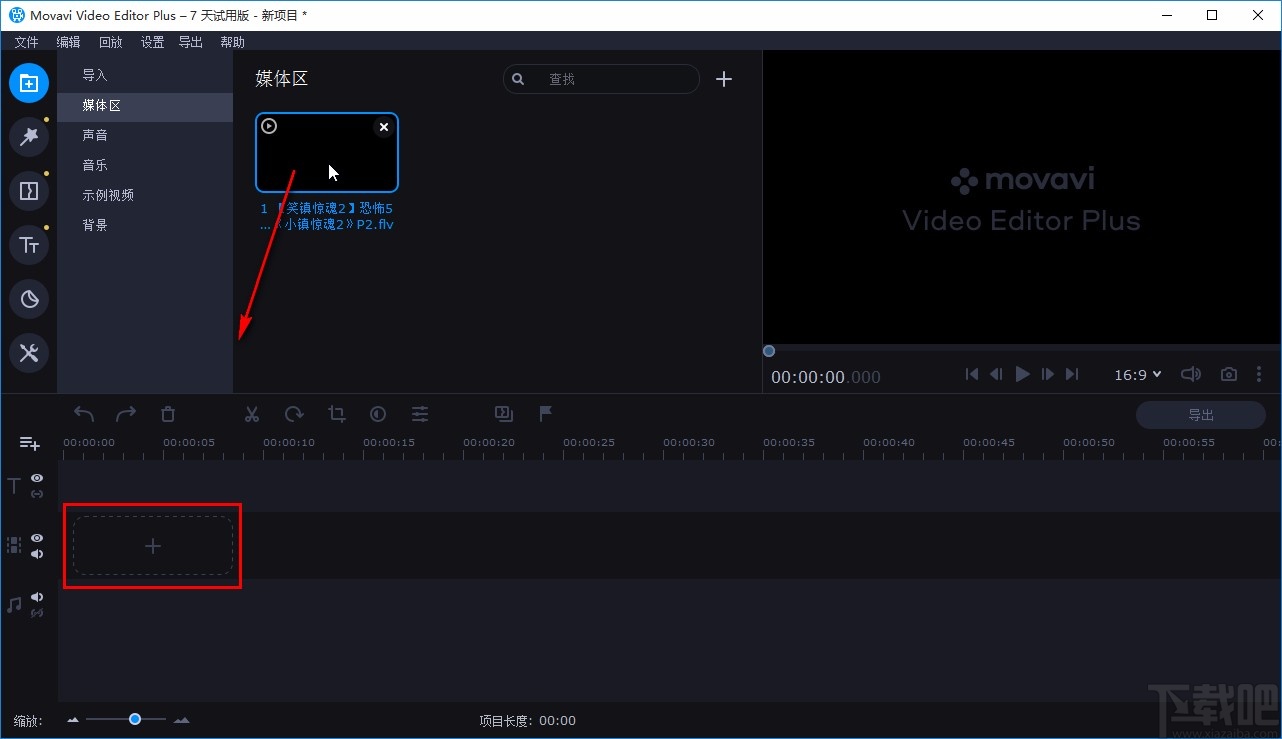This screenshot has height=739, width=1282.
Task: Preview clip with thumbnail play icon
Action: coord(269,126)
